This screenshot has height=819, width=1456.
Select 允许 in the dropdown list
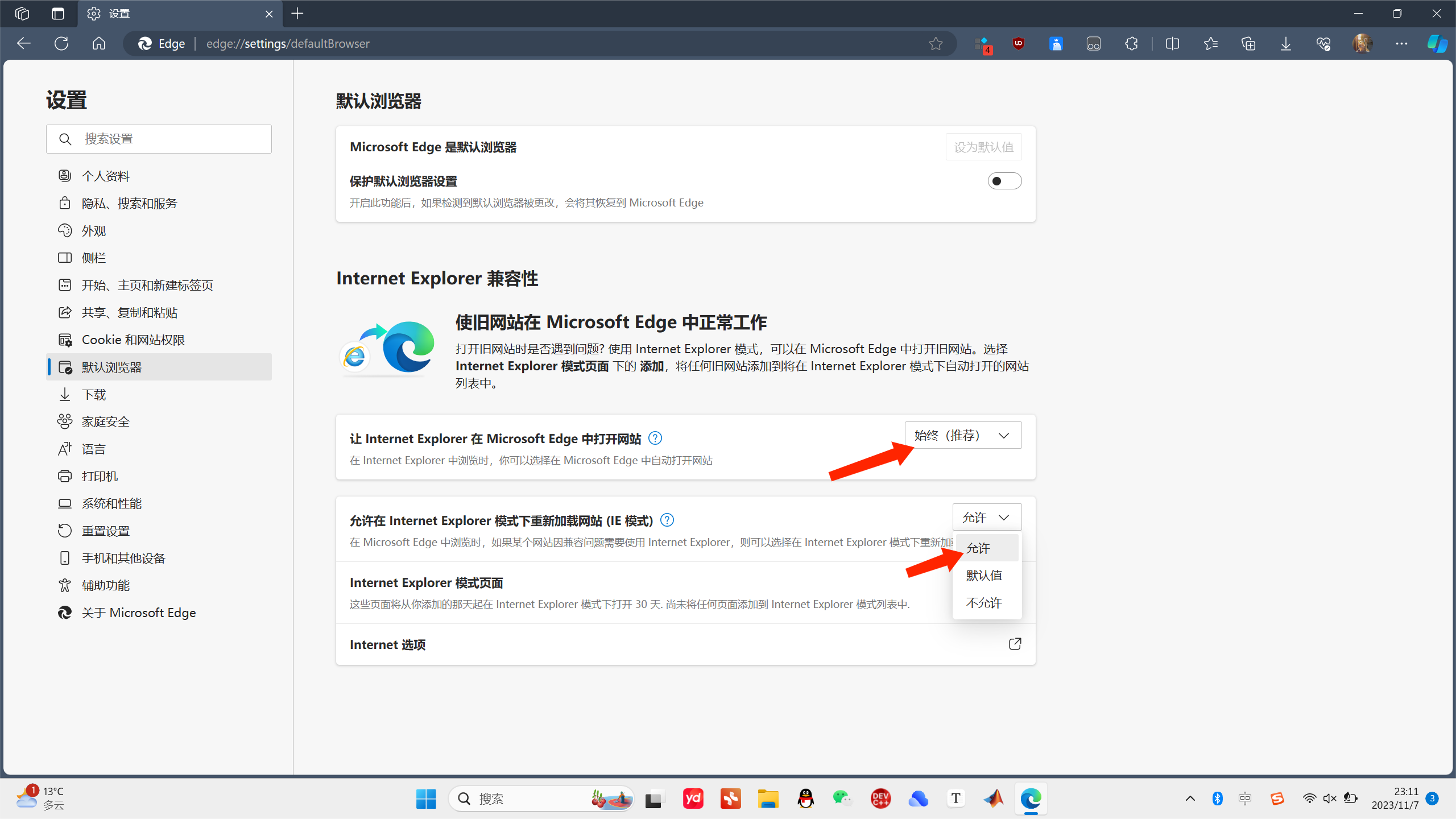tap(987, 548)
